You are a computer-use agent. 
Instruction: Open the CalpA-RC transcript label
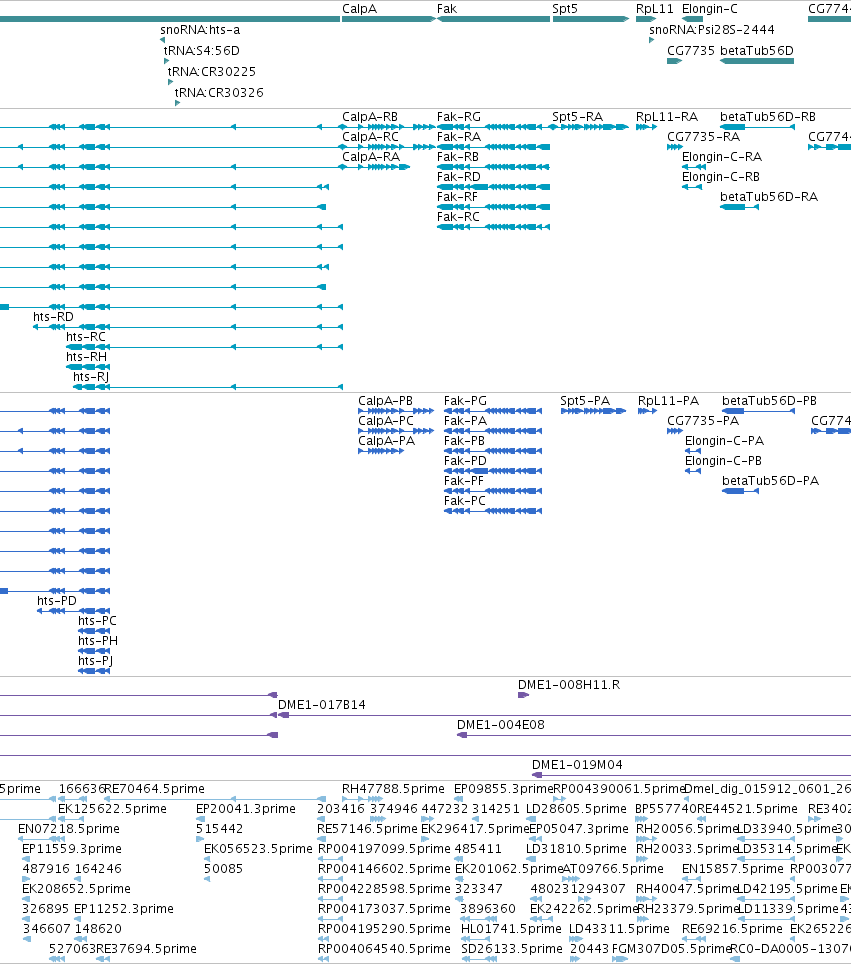tap(370, 137)
